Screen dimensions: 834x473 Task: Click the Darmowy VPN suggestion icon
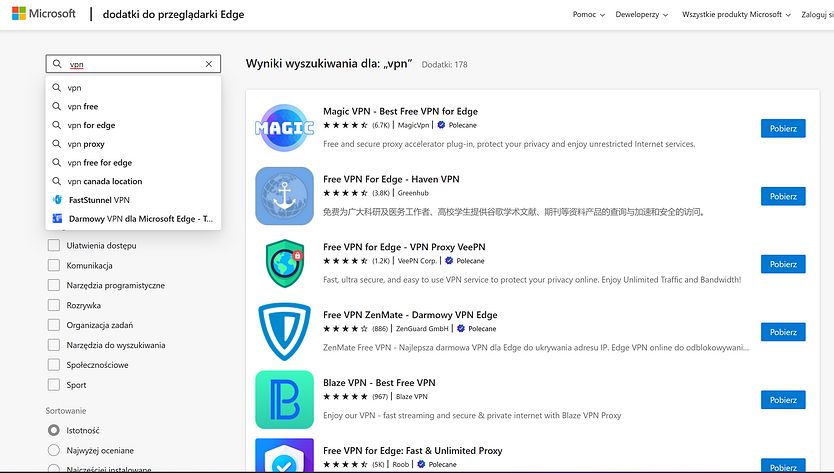[x=57, y=219]
